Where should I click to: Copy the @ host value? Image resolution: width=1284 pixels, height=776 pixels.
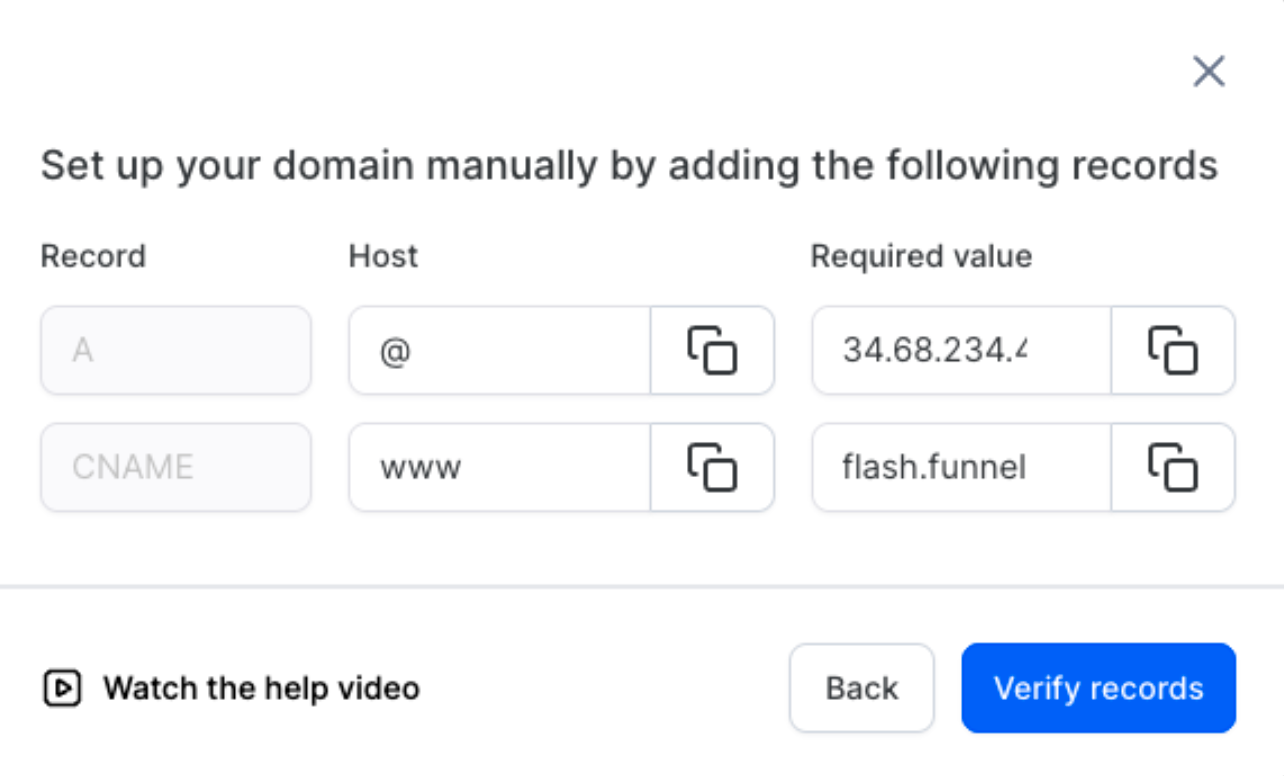coord(712,350)
